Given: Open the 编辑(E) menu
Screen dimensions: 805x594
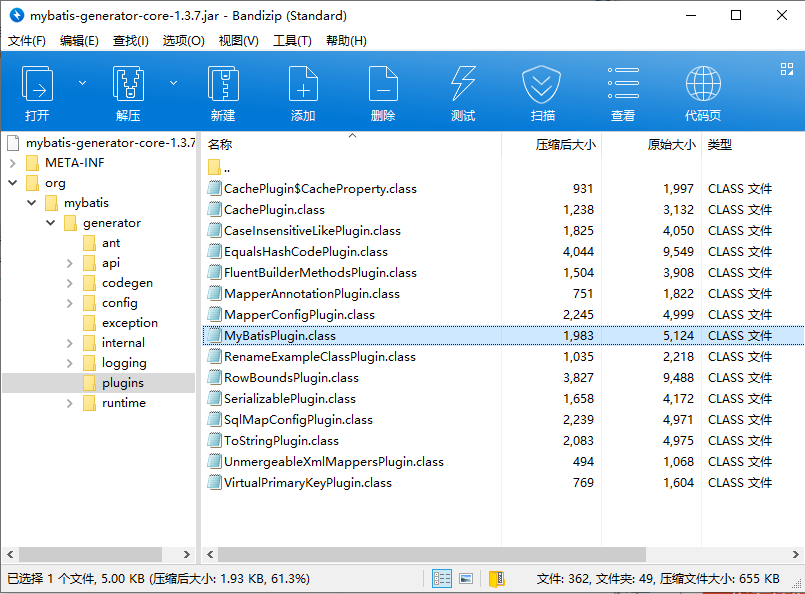Looking at the screenshot, I should [x=79, y=41].
